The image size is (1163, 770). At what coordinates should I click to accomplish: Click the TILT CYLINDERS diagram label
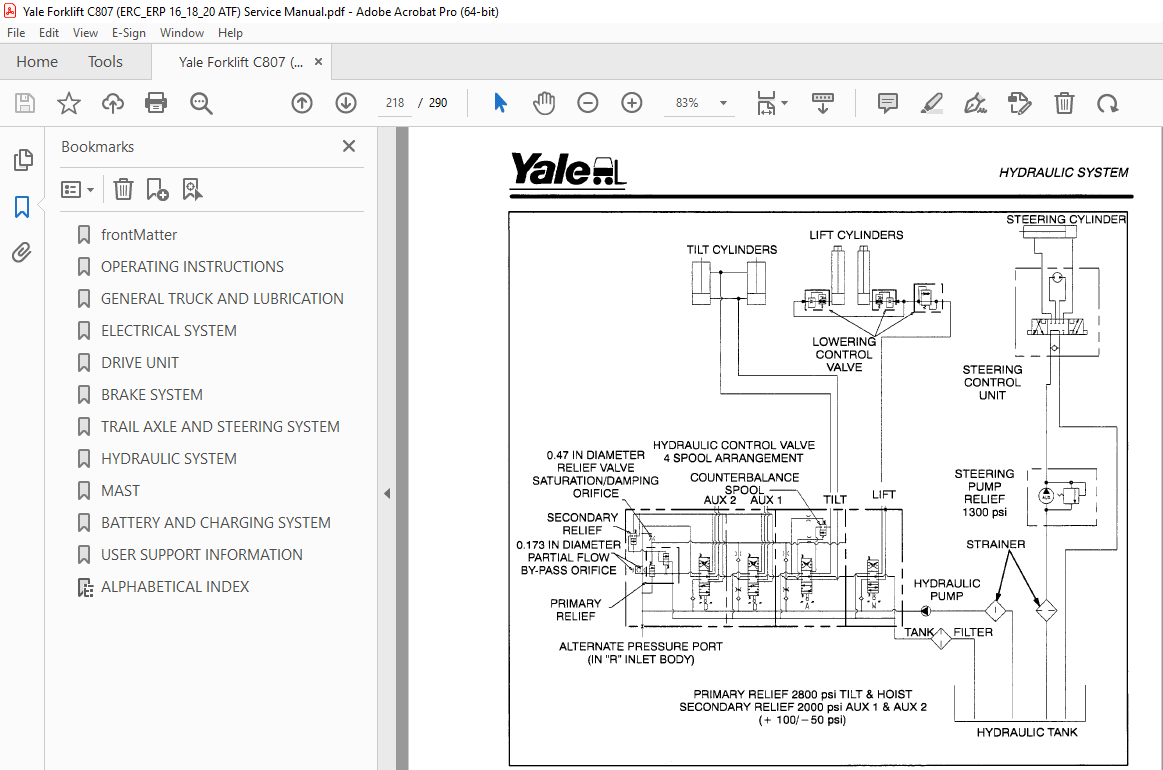(731, 249)
